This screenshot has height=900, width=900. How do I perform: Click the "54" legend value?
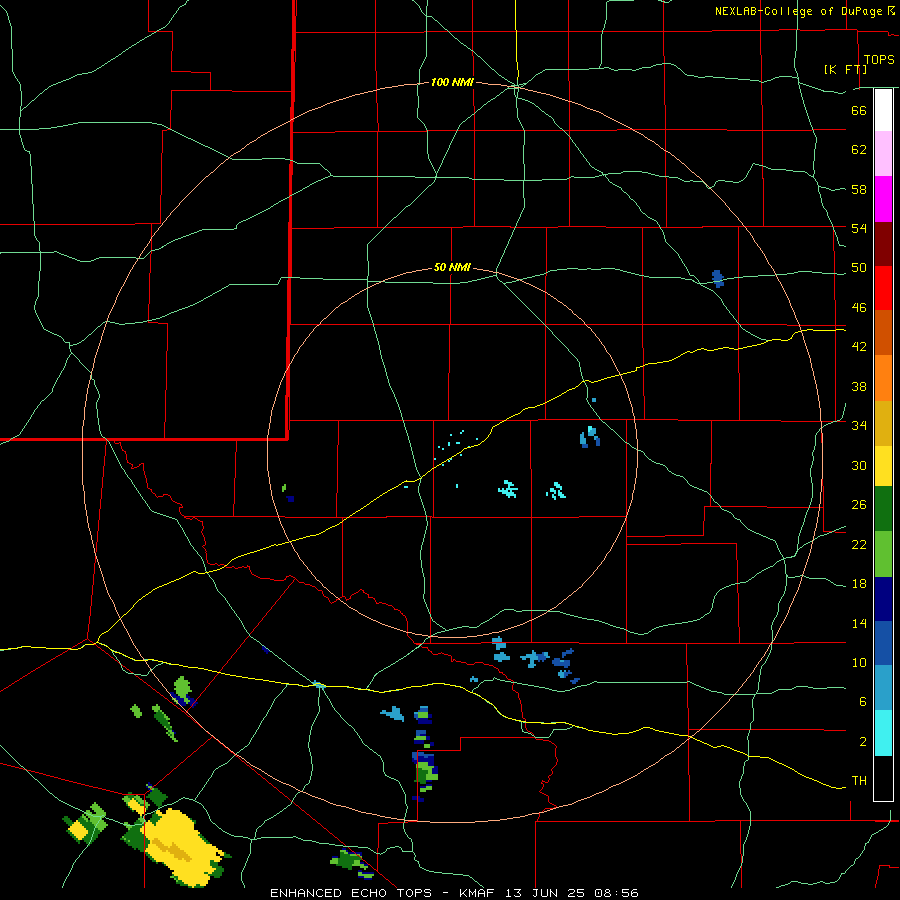[859, 228]
